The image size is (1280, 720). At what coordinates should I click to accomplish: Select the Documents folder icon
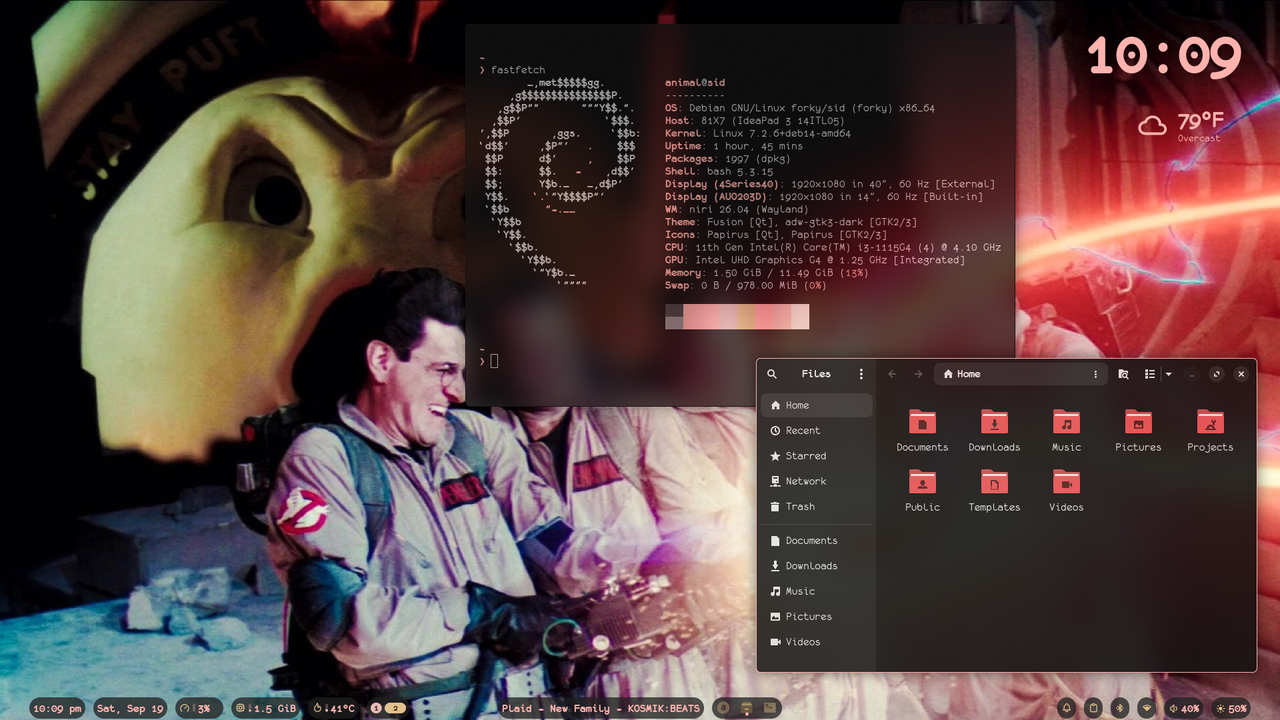[x=922, y=421]
